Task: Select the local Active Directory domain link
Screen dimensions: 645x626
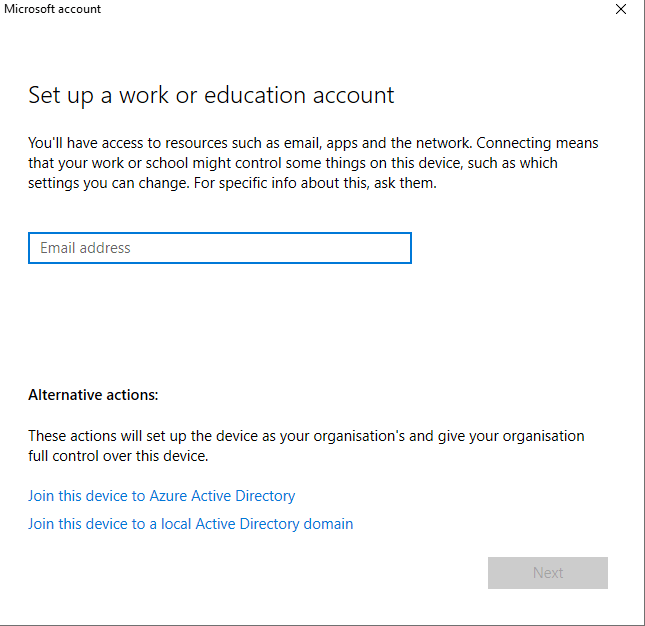Action: point(190,524)
